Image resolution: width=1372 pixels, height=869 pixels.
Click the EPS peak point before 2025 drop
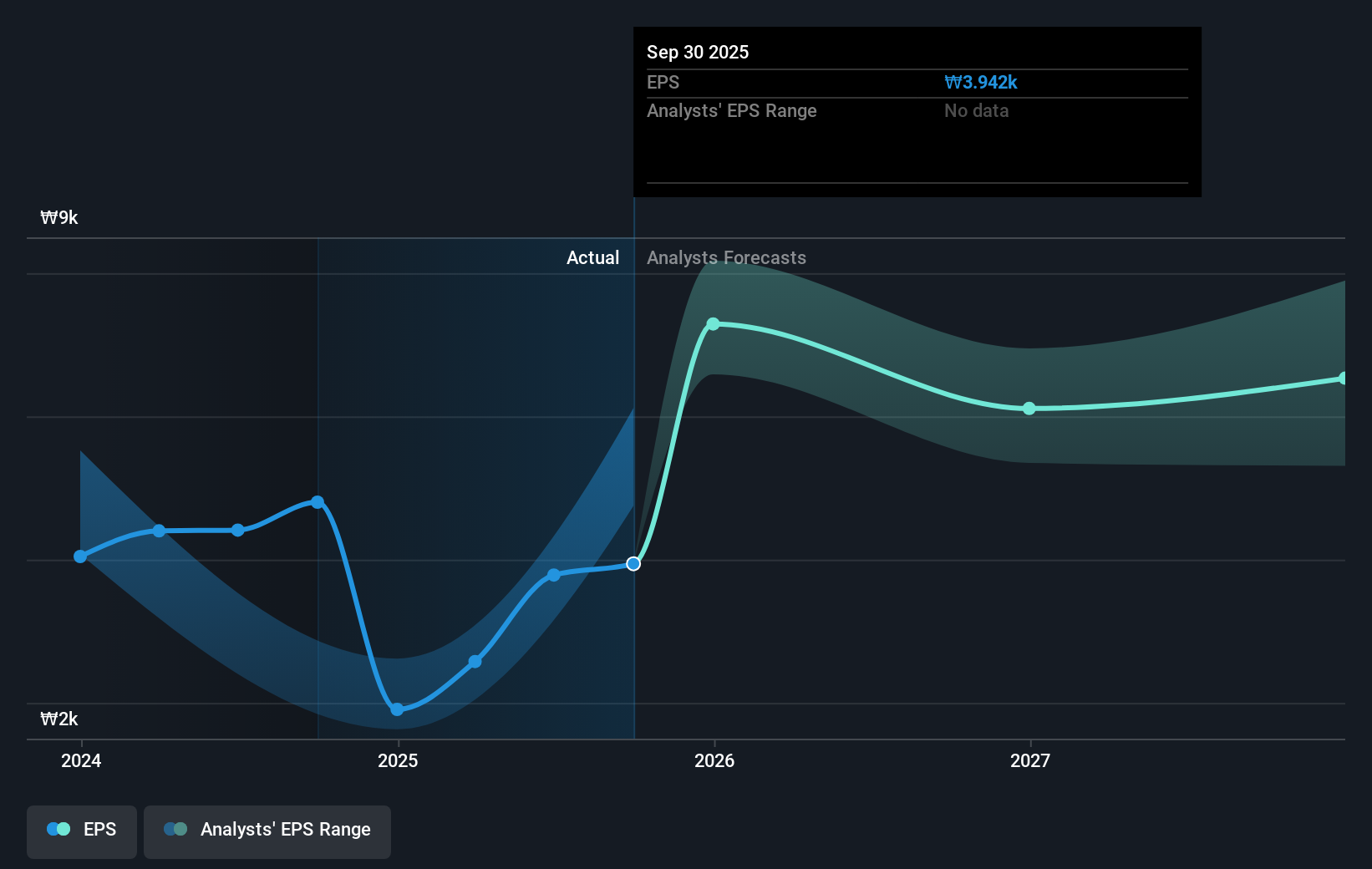(318, 502)
